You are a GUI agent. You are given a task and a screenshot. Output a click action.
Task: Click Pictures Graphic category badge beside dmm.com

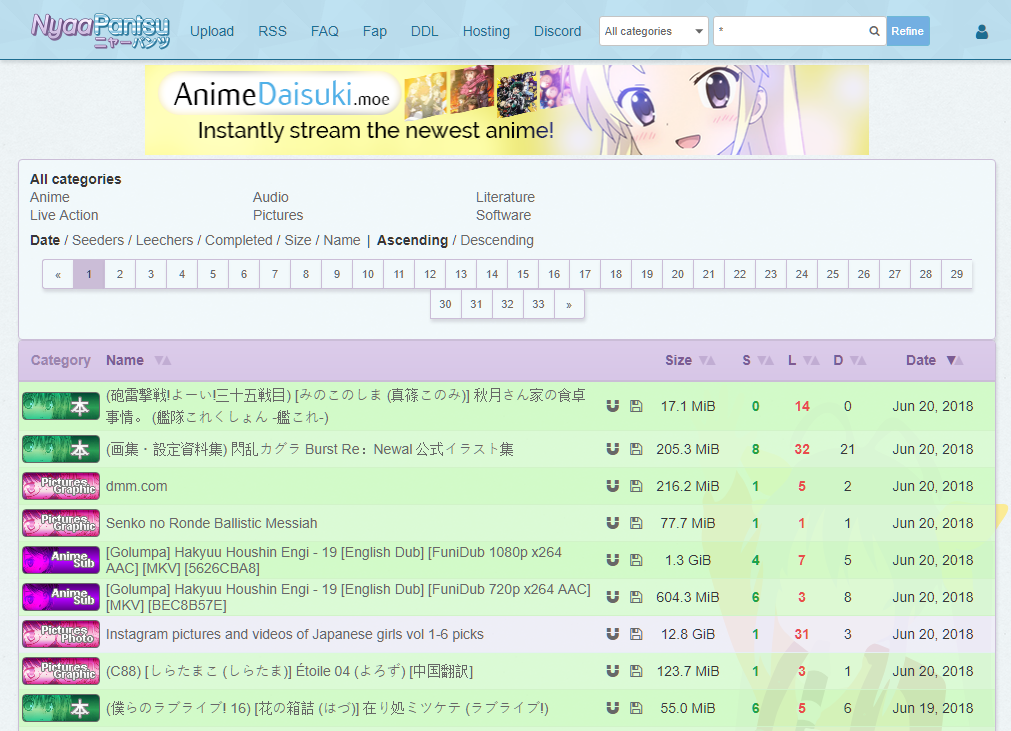(x=61, y=486)
